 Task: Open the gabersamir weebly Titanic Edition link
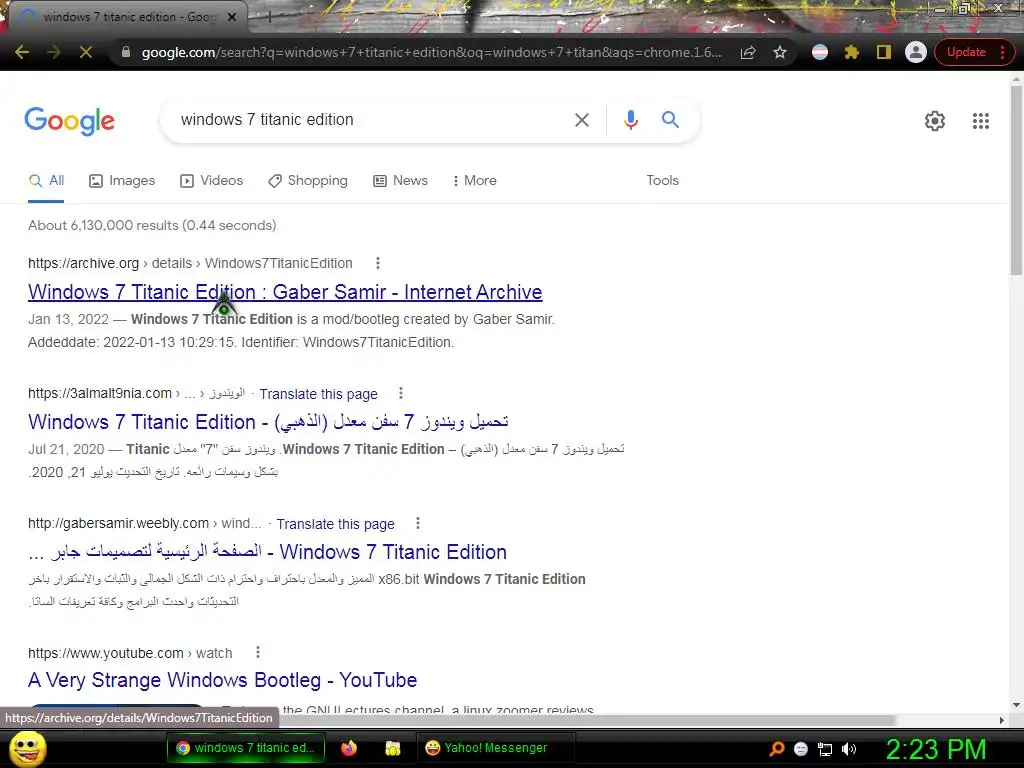(x=267, y=552)
